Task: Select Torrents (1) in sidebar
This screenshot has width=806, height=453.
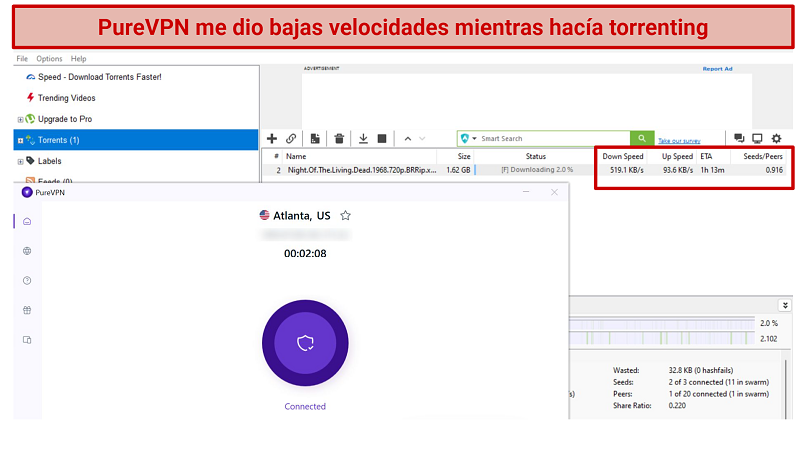Action: pyautogui.click(x=136, y=140)
